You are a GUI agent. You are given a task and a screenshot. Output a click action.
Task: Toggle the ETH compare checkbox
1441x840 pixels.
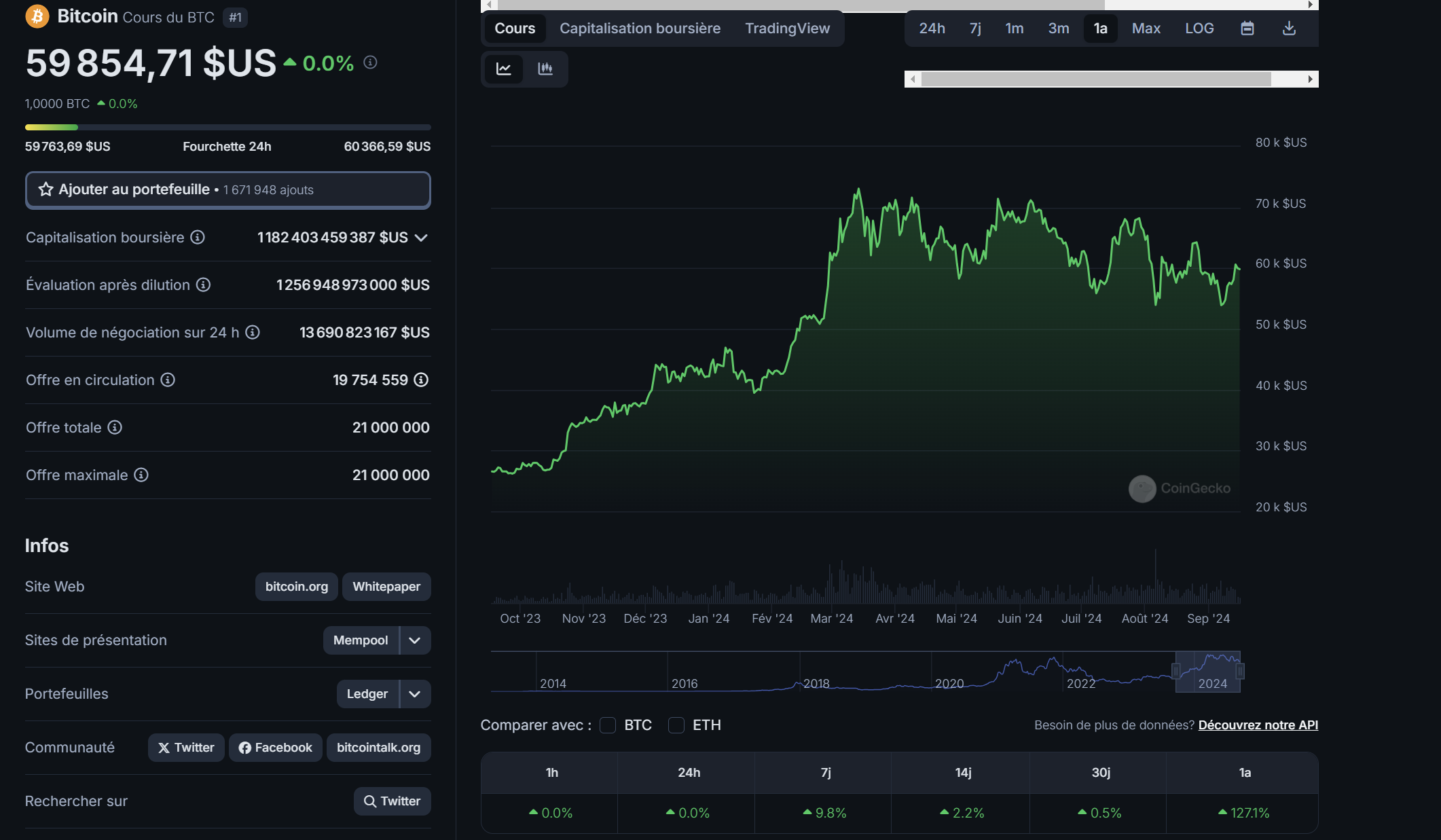(x=676, y=725)
